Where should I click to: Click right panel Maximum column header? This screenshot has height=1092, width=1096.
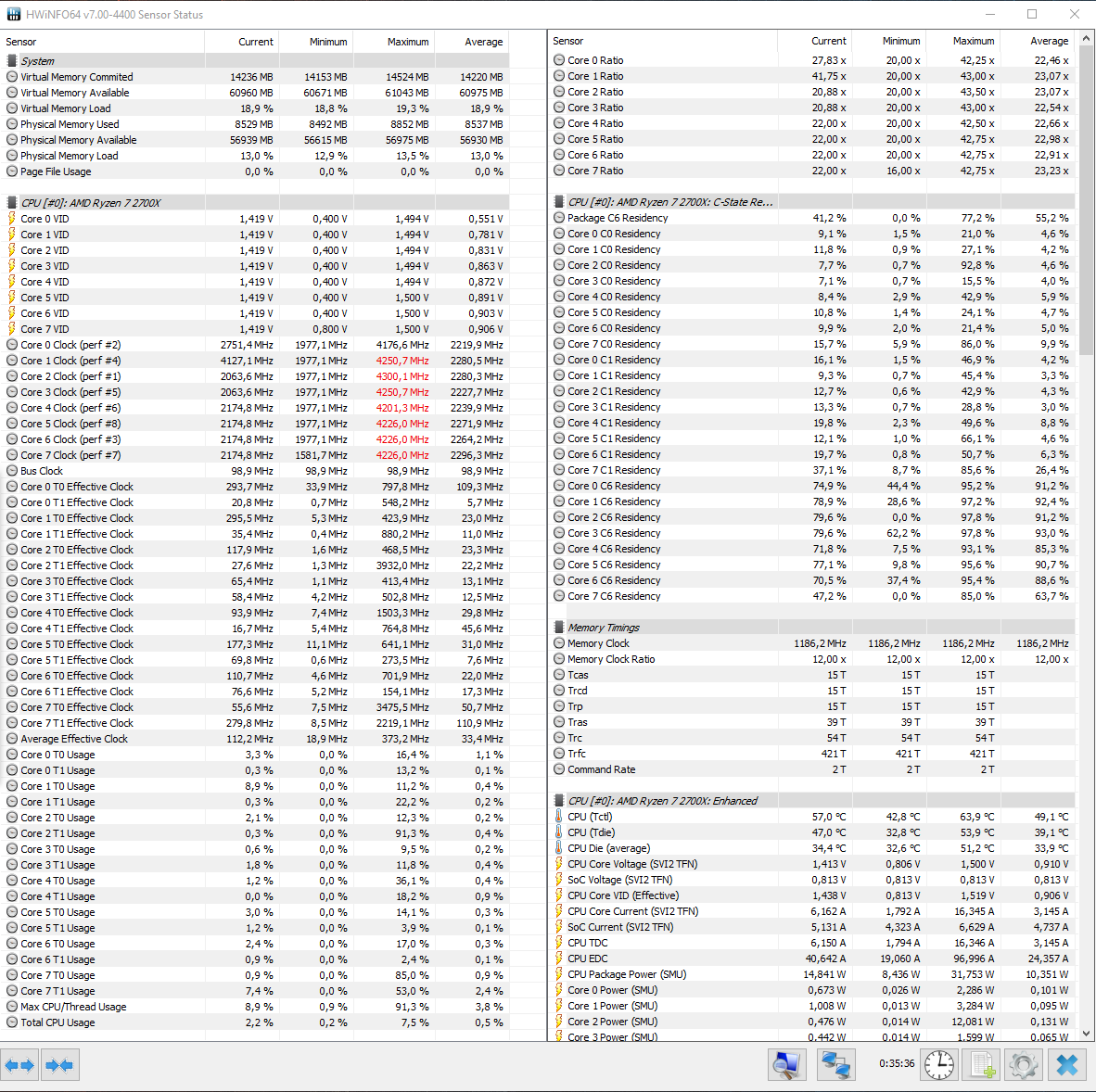coord(964,41)
